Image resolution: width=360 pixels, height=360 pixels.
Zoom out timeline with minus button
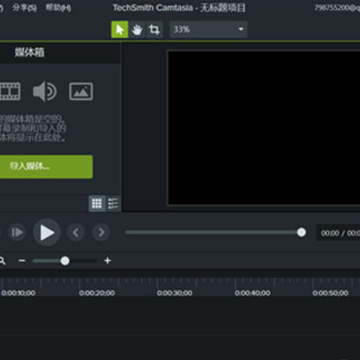[x=22, y=261]
